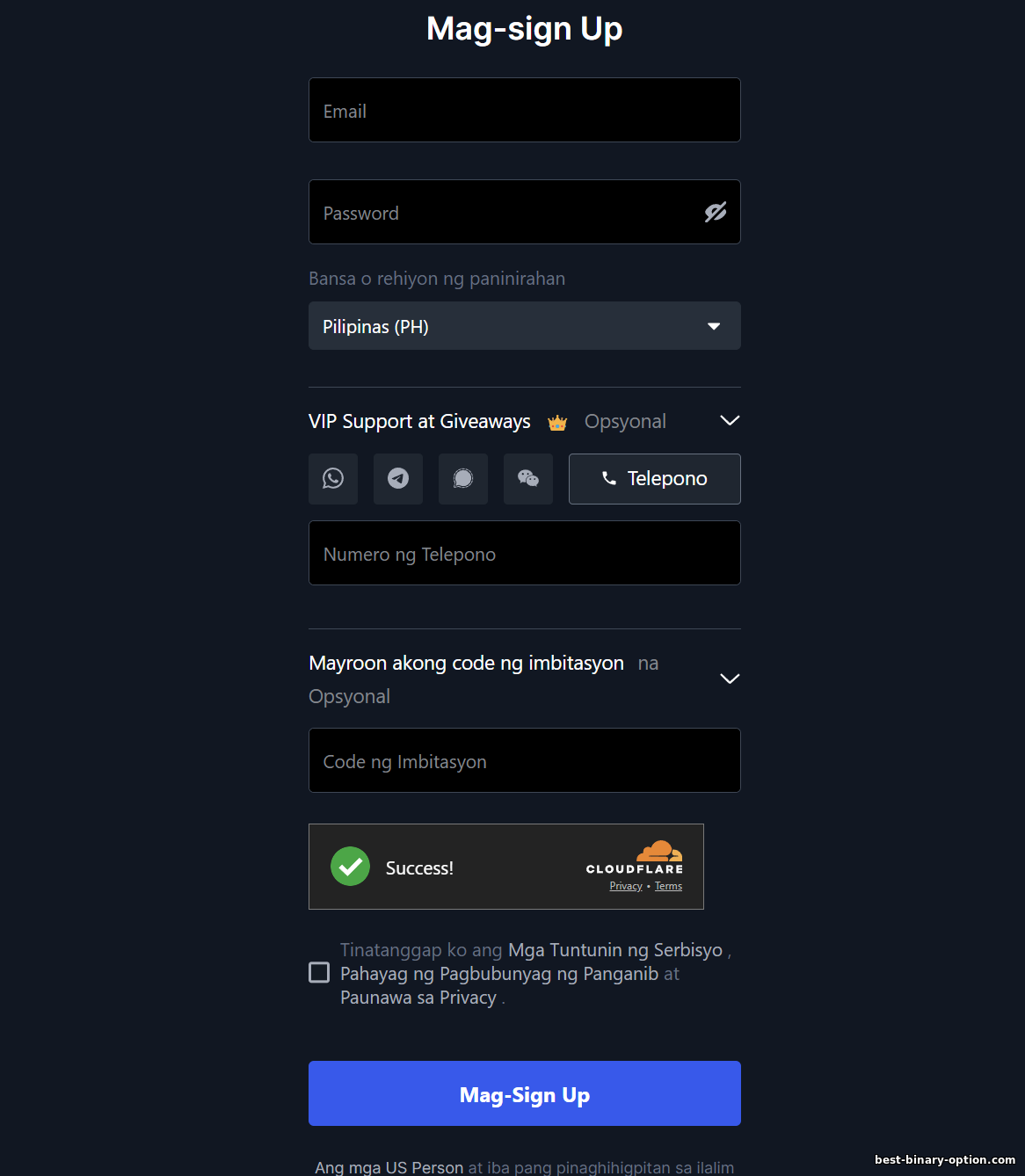The image size is (1025, 1176).
Task: Open the Cloudflare Privacy link
Action: click(x=626, y=886)
